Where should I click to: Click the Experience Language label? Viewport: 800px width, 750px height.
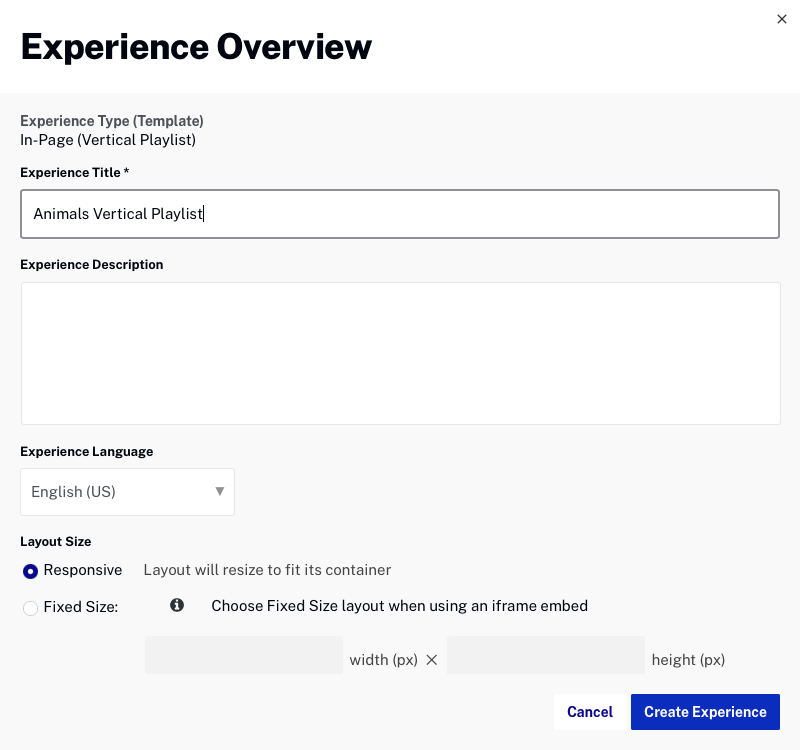87,452
